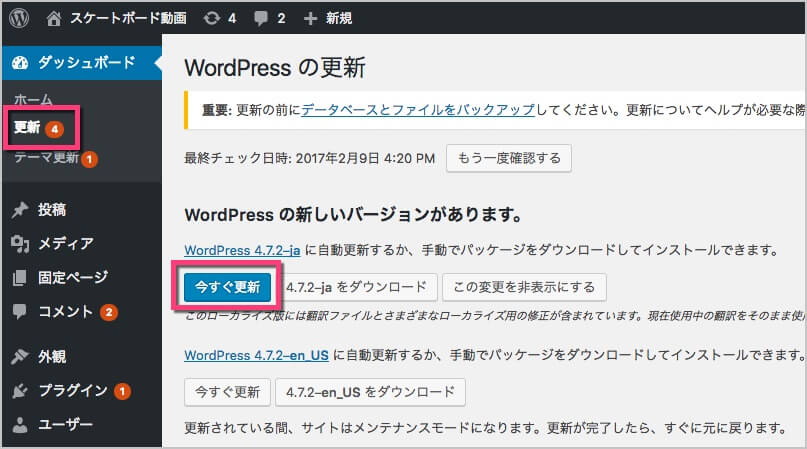Go to ホーム submenu item

click(33, 99)
